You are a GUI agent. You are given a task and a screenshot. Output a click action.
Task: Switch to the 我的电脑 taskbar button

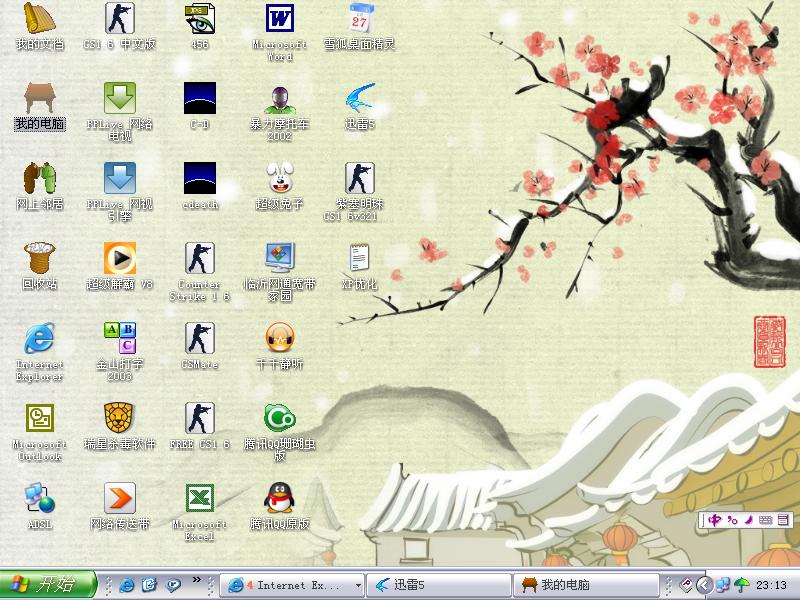pyautogui.click(x=586, y=585)
